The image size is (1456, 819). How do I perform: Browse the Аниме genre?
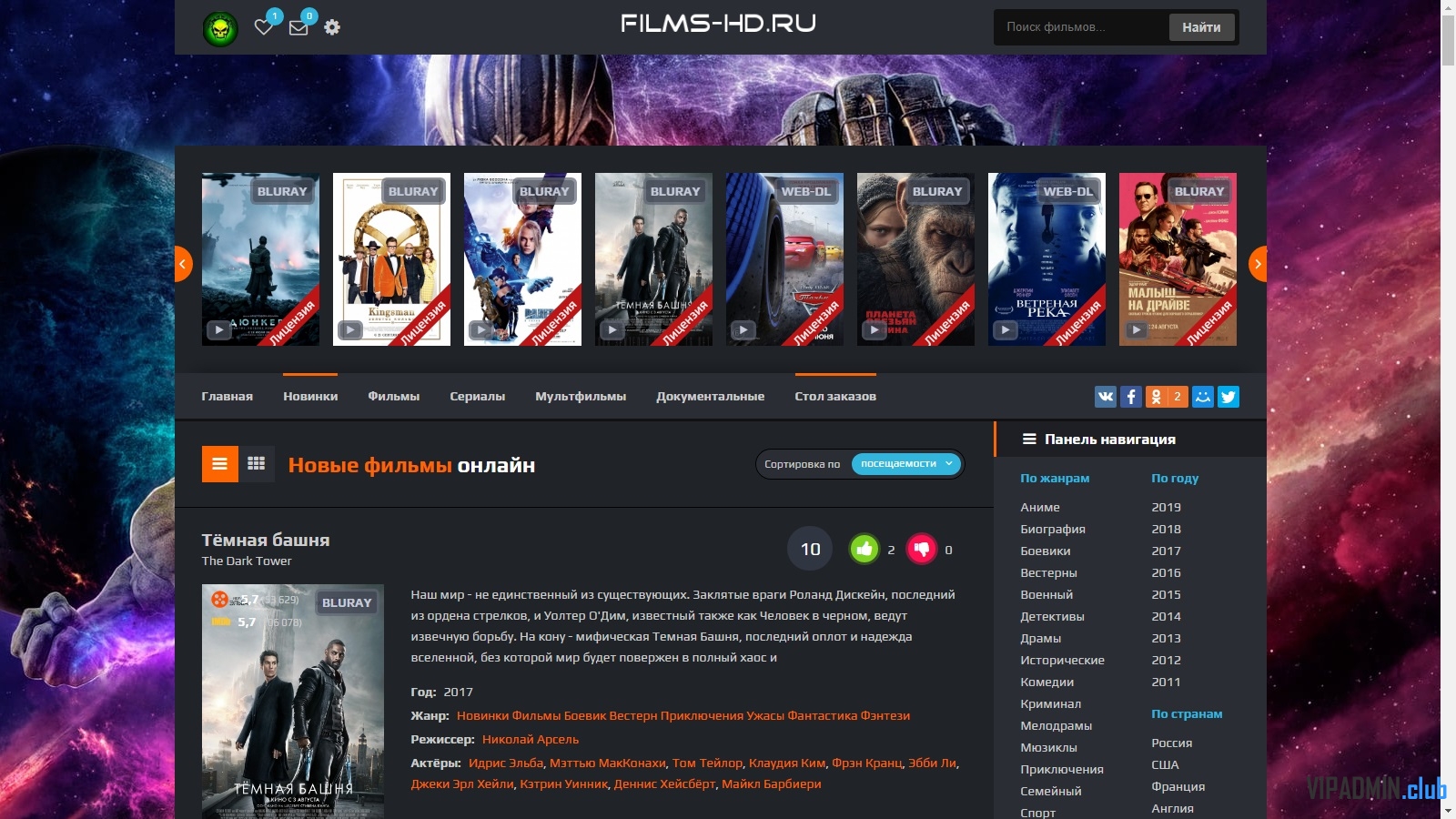(x=1040, y=508)
